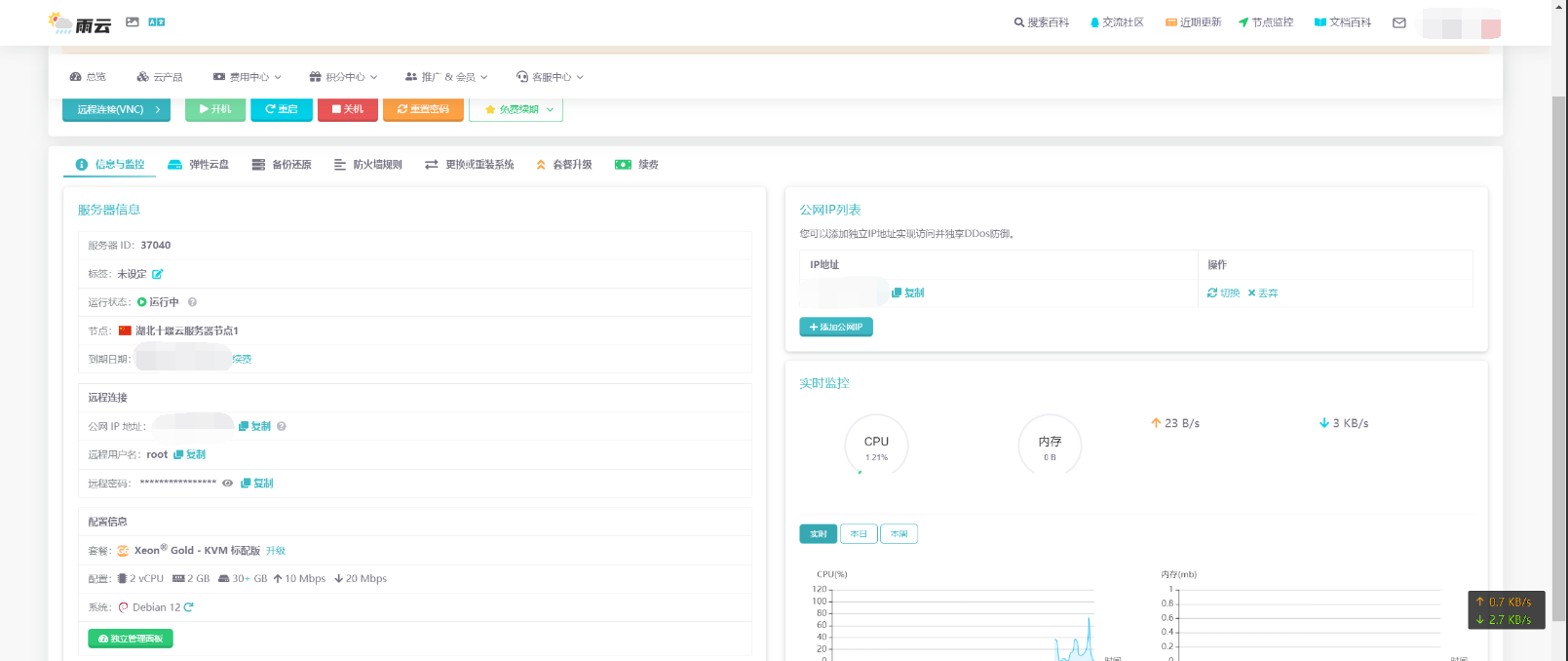Click the help icon next to 运行中
Screen dimensions: 1568x661
(192, 302)
